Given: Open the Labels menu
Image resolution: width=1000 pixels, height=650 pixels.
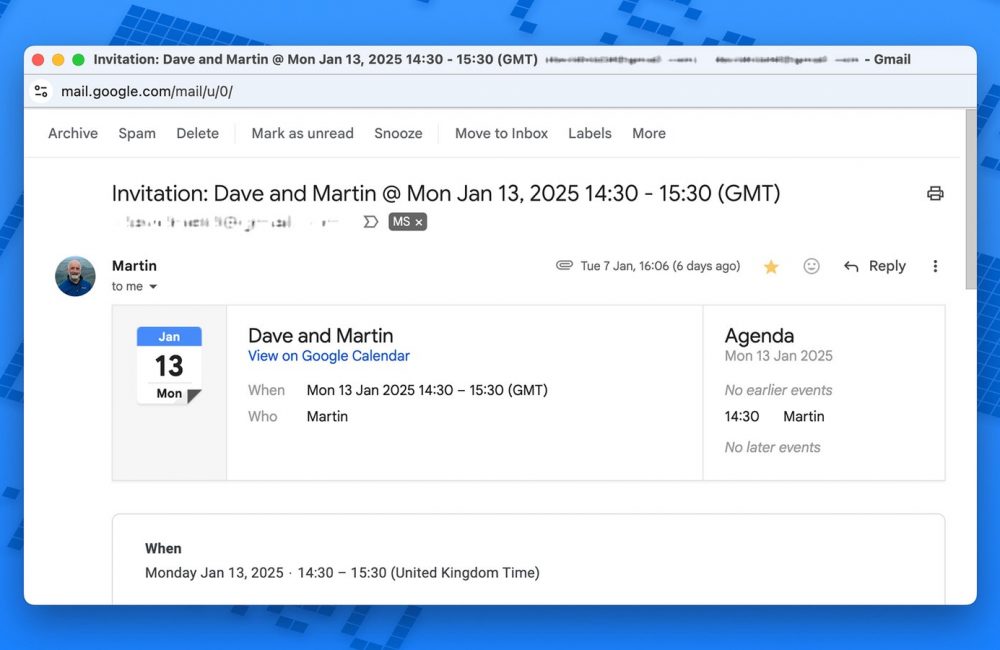Looking at the screenshot, I should point(589,133).
